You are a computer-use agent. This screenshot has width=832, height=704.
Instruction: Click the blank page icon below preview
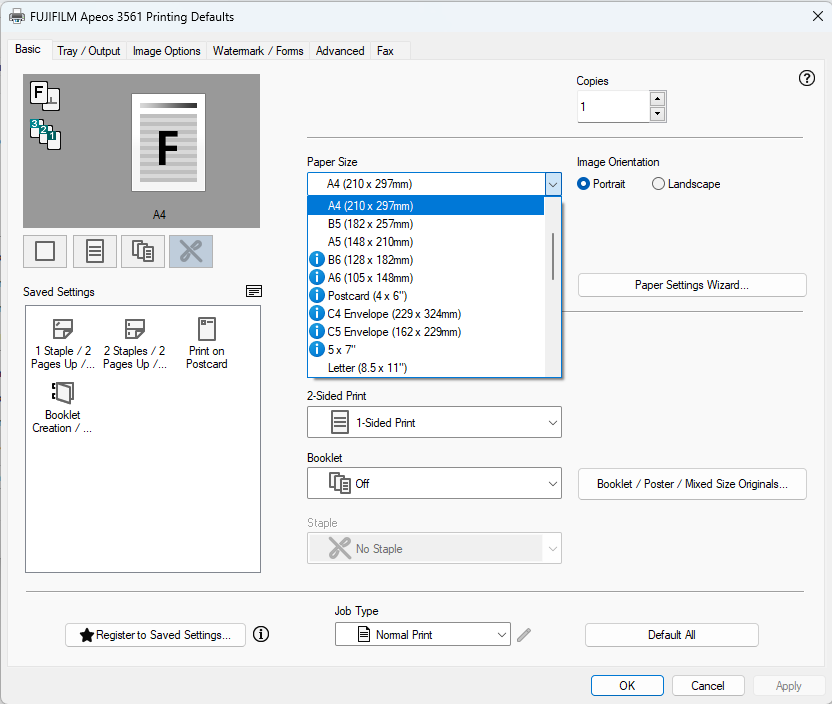tap(45, 251)
